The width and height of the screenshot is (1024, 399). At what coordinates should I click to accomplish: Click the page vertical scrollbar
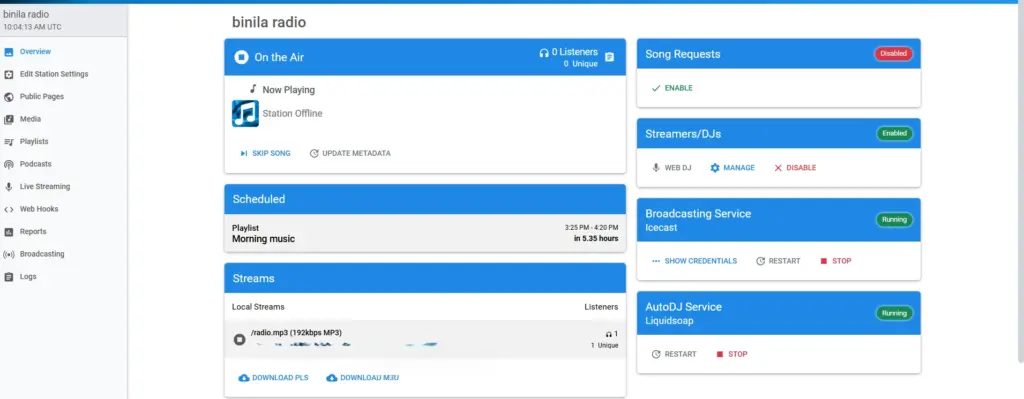coord(1021,183)
